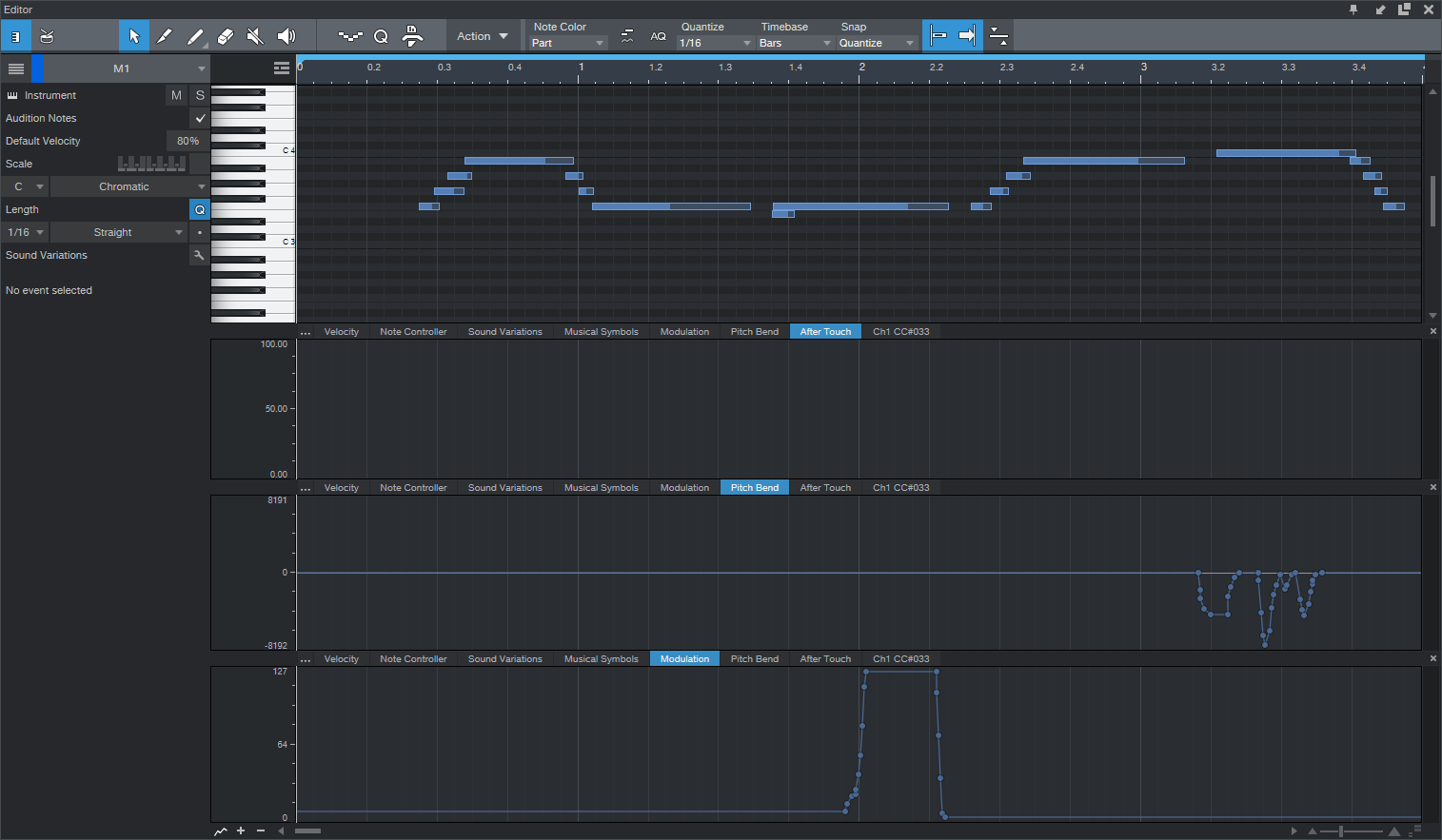The image size is (1442, 840).
Task: Open the Chromatic scale type dropdown
Action: click(129, 186)
